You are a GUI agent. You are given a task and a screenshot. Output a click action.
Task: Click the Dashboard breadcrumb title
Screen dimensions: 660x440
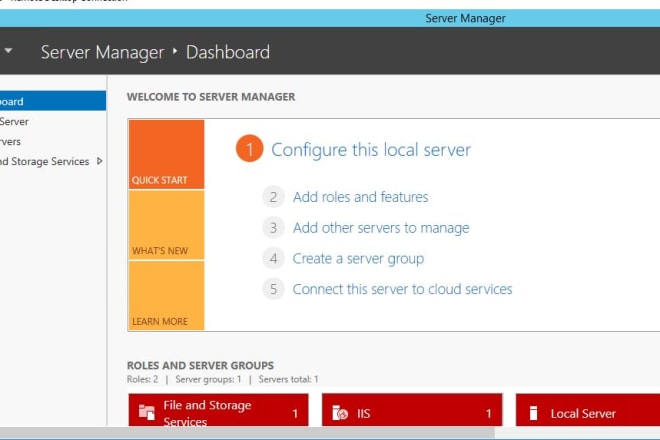click(228, 52)
